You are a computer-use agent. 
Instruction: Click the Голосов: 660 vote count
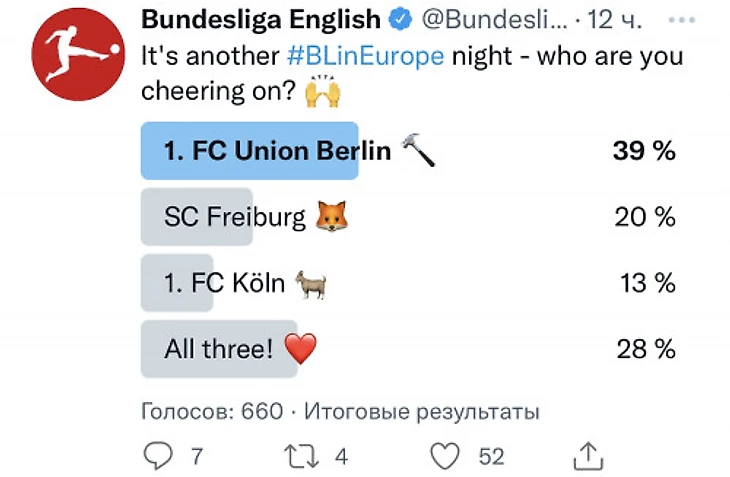pos(211,411)
